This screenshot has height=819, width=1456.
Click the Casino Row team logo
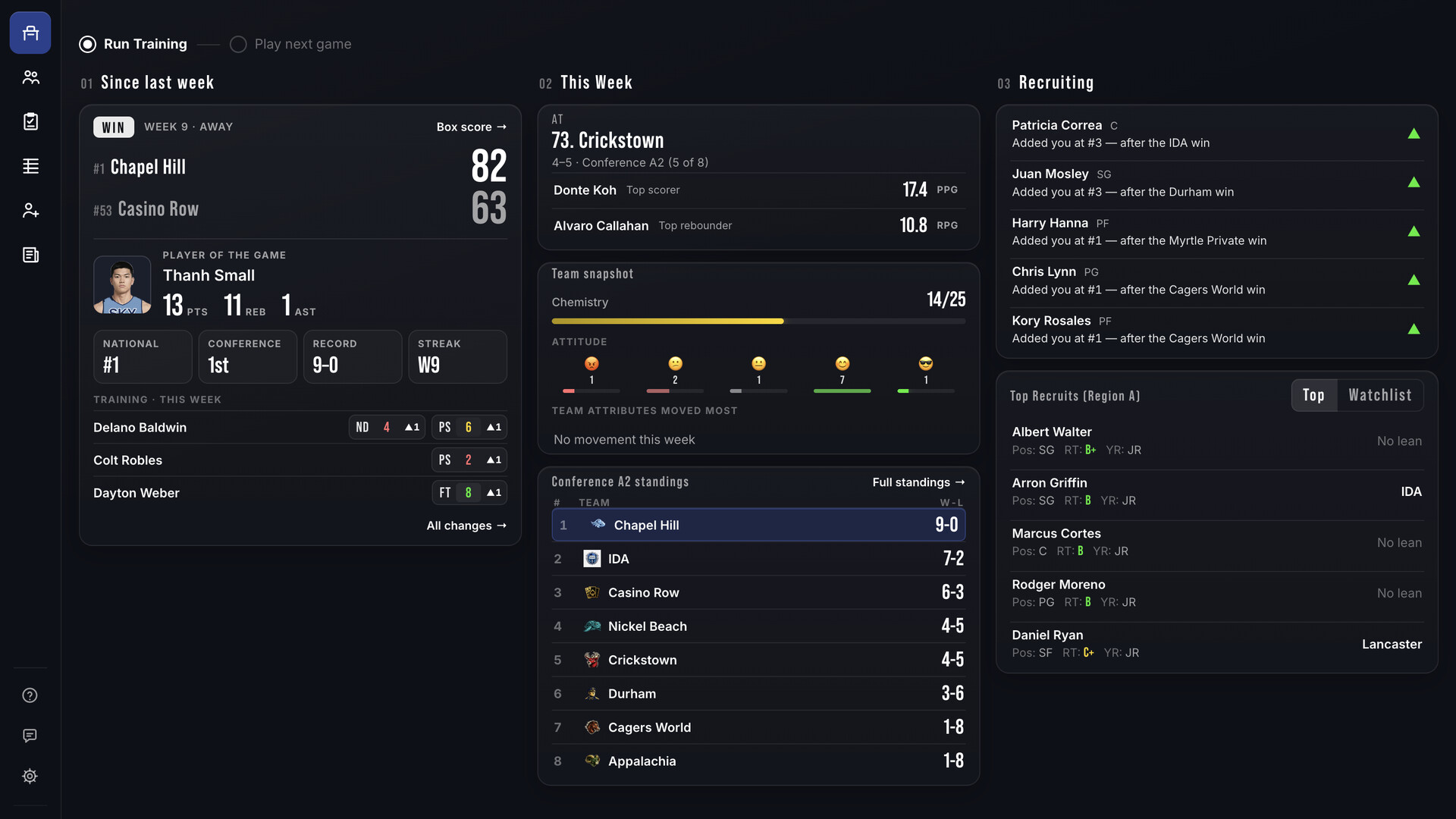[x=591, y=592]
